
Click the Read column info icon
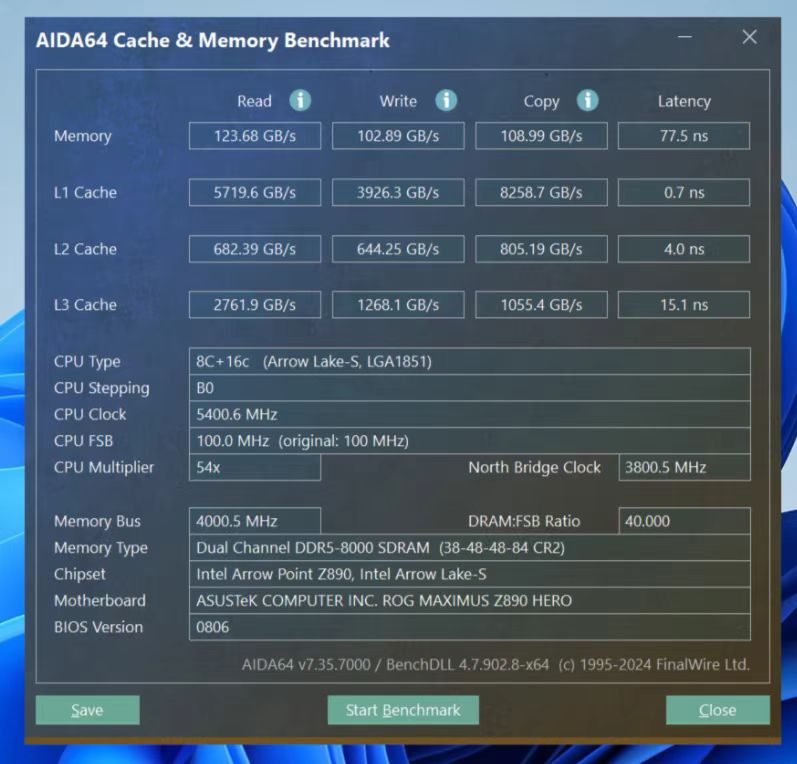click(300, 101)
